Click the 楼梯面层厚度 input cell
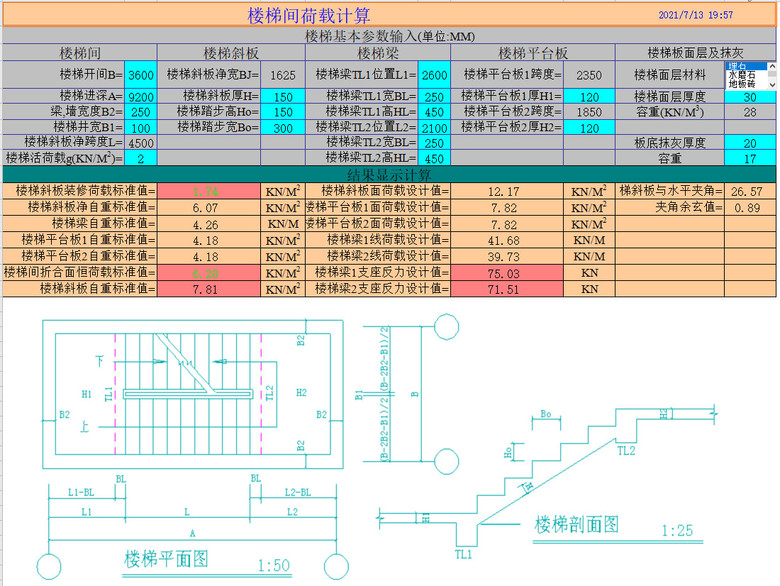Viewport: 780px width, 586px height. (x=749, y=97)
